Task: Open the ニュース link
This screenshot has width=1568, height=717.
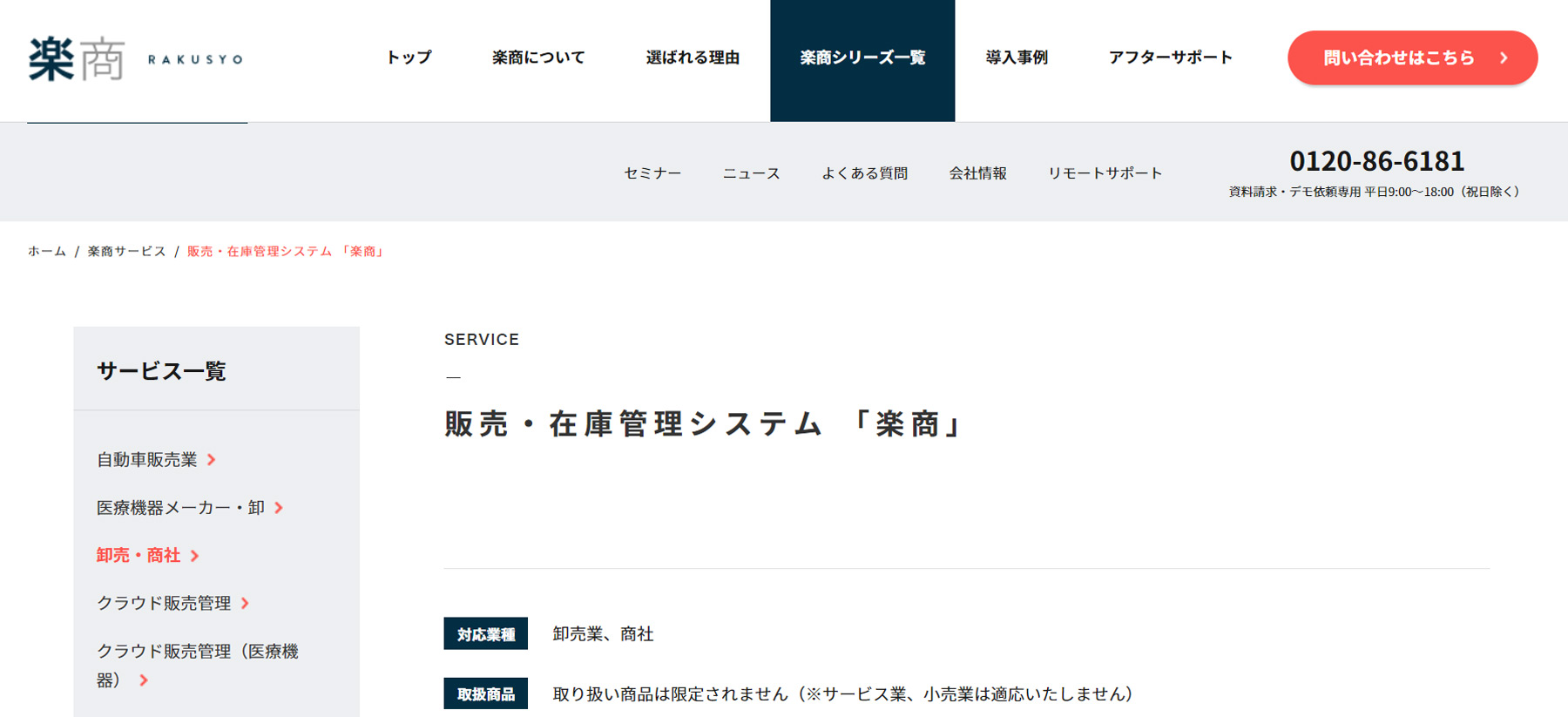Action: [x=751, y=173]
